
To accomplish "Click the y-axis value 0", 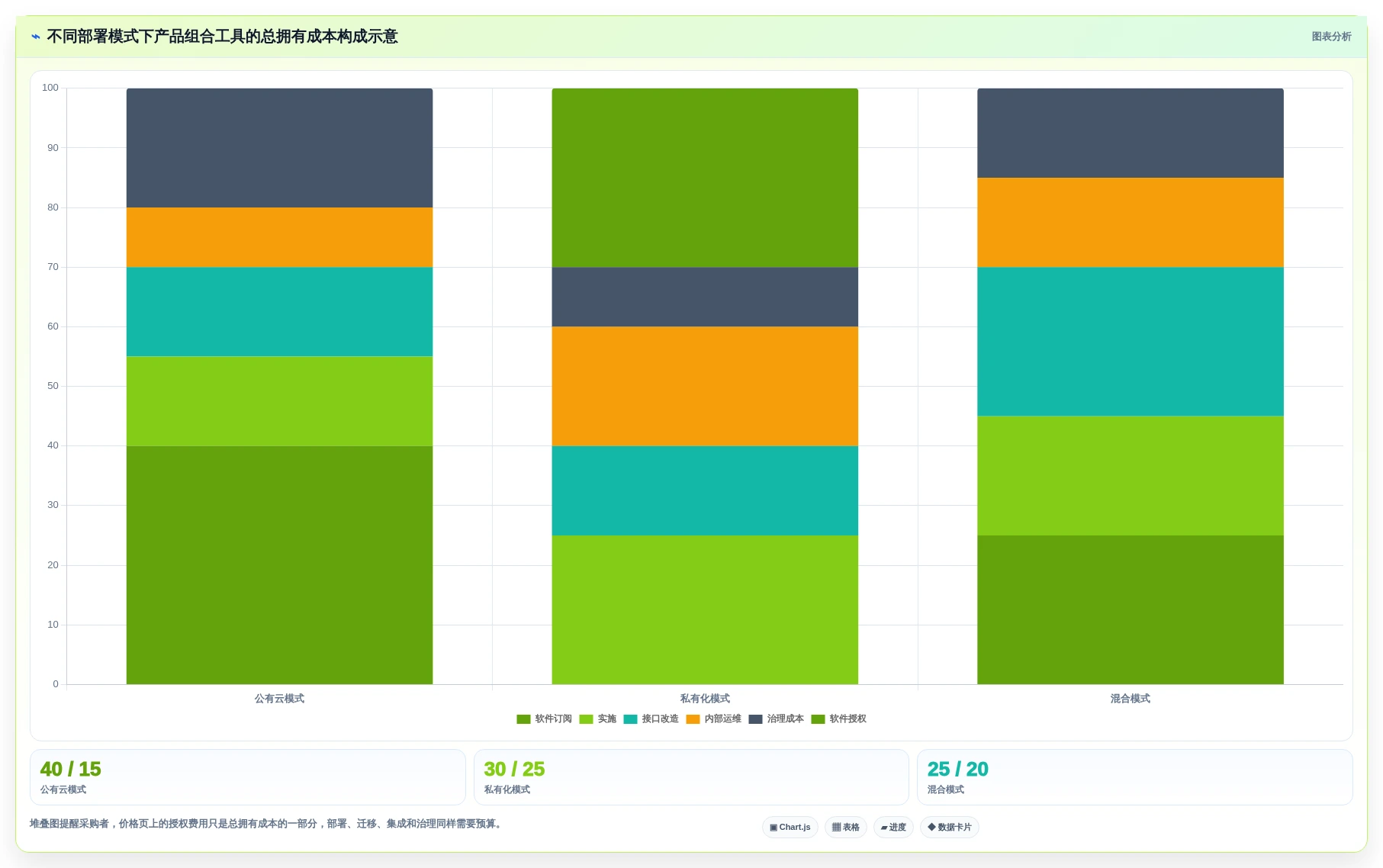I will (x=56, y=684).
